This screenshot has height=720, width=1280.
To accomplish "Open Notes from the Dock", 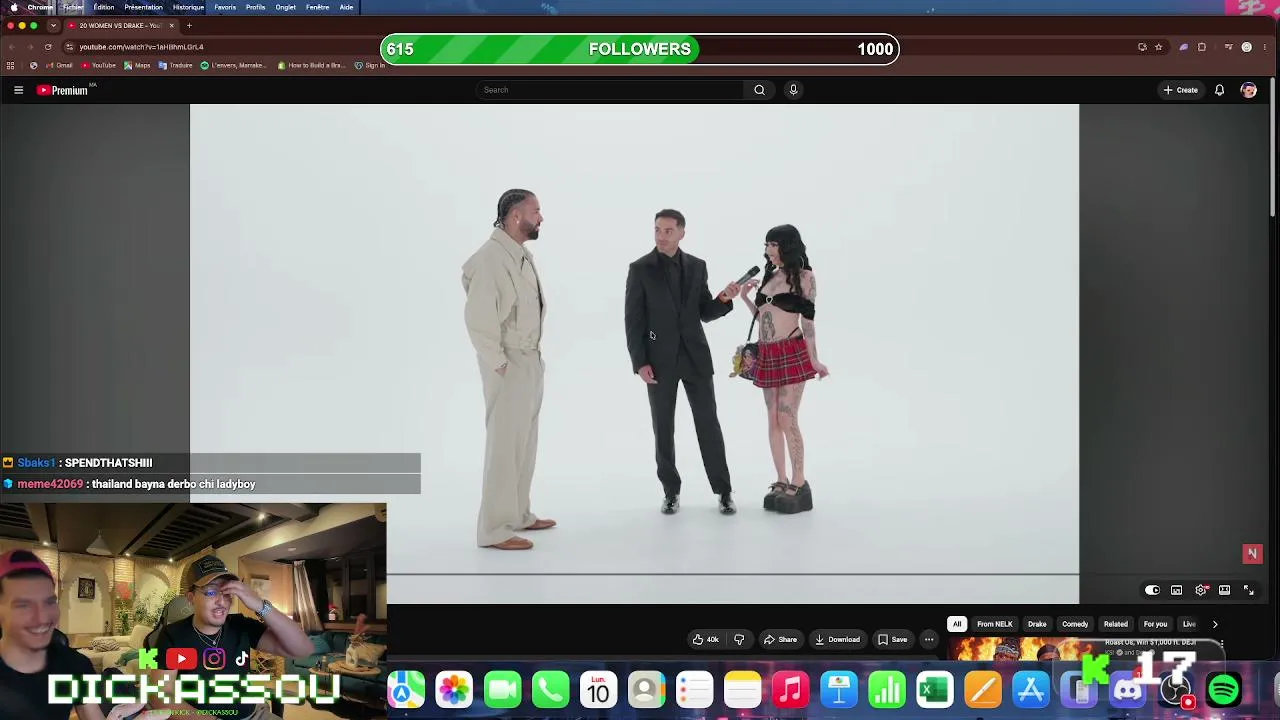I will [742, 690].
